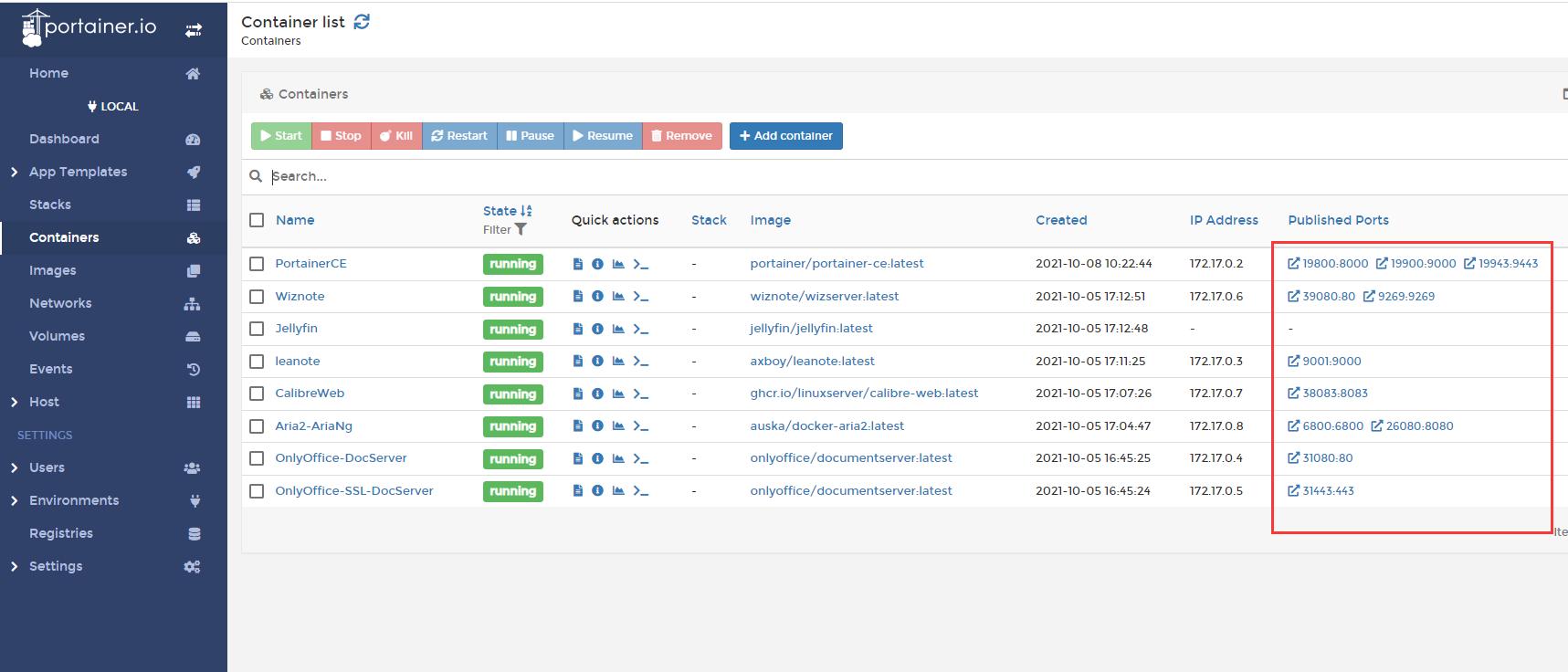Sort by the Created column header
The height and width of the screenshot is (672, 1568).
(x=1061, y=220)
